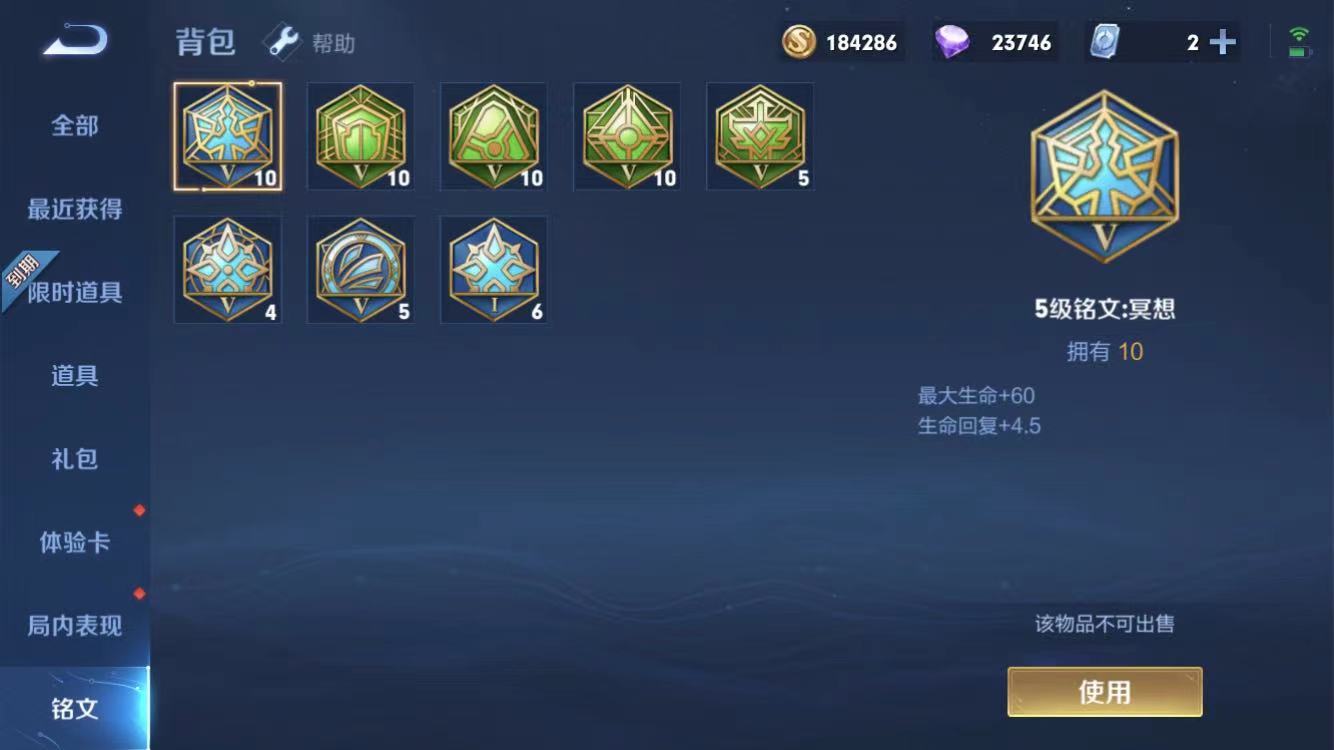Switch to the 全部 tab
Screen dimensions: 1334x750
point(75,126)
